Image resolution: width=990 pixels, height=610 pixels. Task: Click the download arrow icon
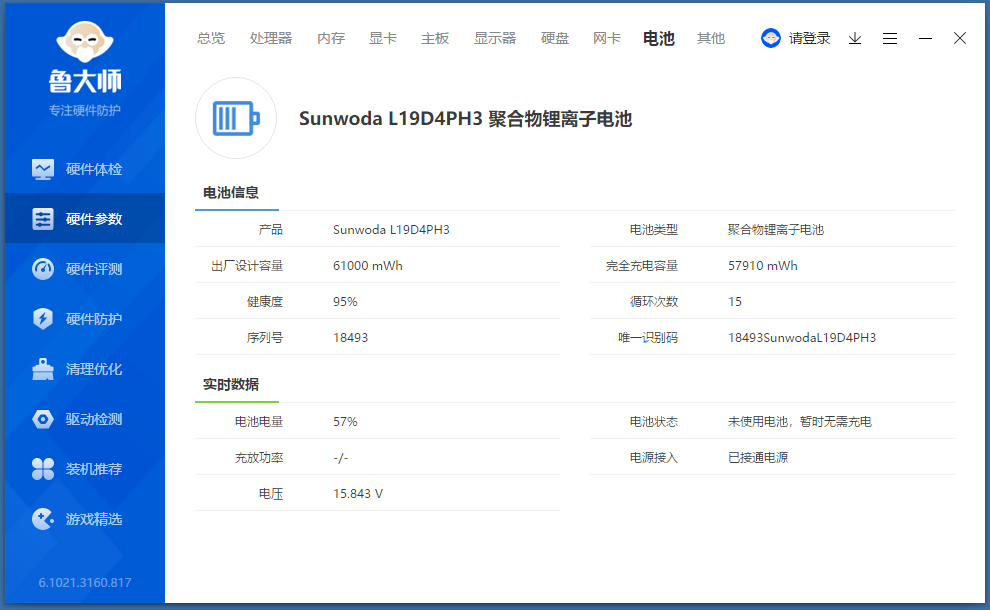click(x=855, y=39)
